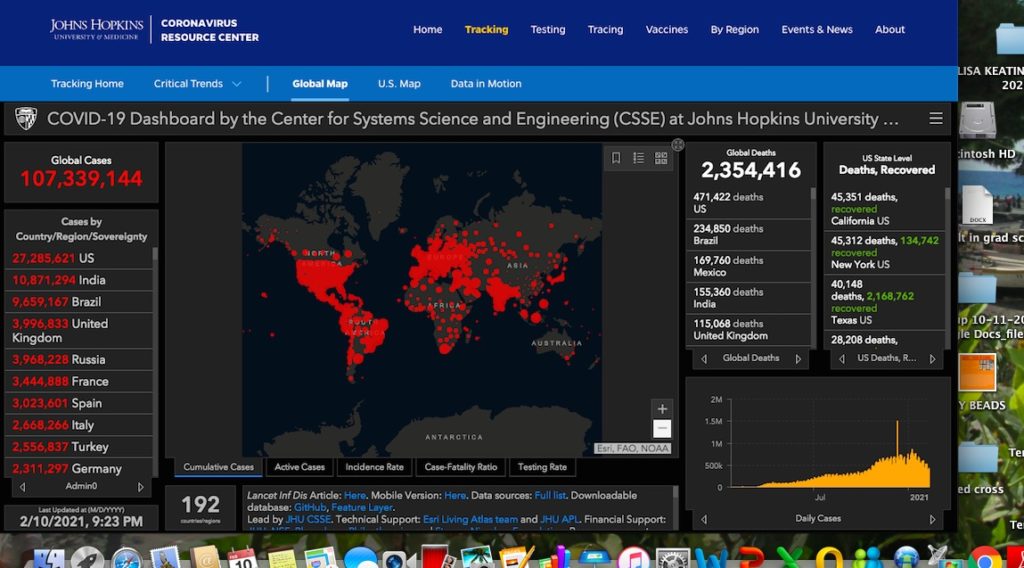Image resolution: width=1024 pixels, height=568 pixels.
Task: Open the Tracing nav item
Action: click(x=605, y=29)
